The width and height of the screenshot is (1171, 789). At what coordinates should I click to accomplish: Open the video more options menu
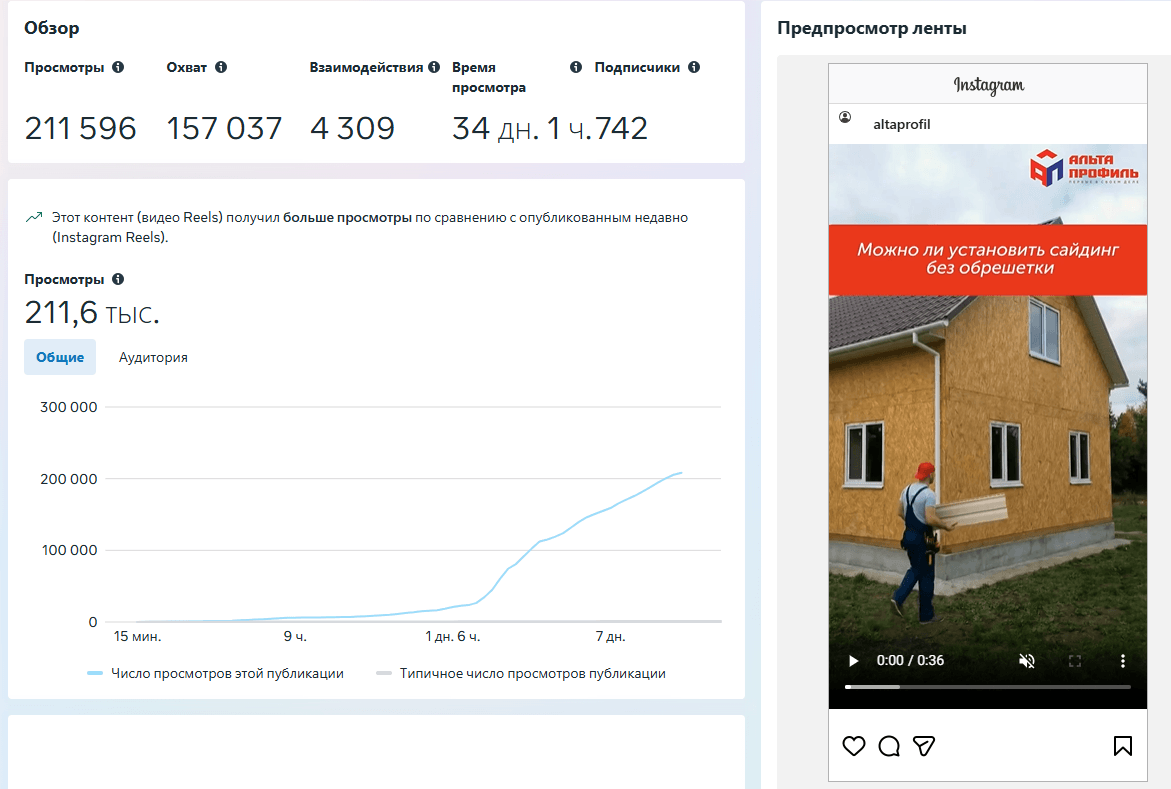click(x=1123, y=661)
